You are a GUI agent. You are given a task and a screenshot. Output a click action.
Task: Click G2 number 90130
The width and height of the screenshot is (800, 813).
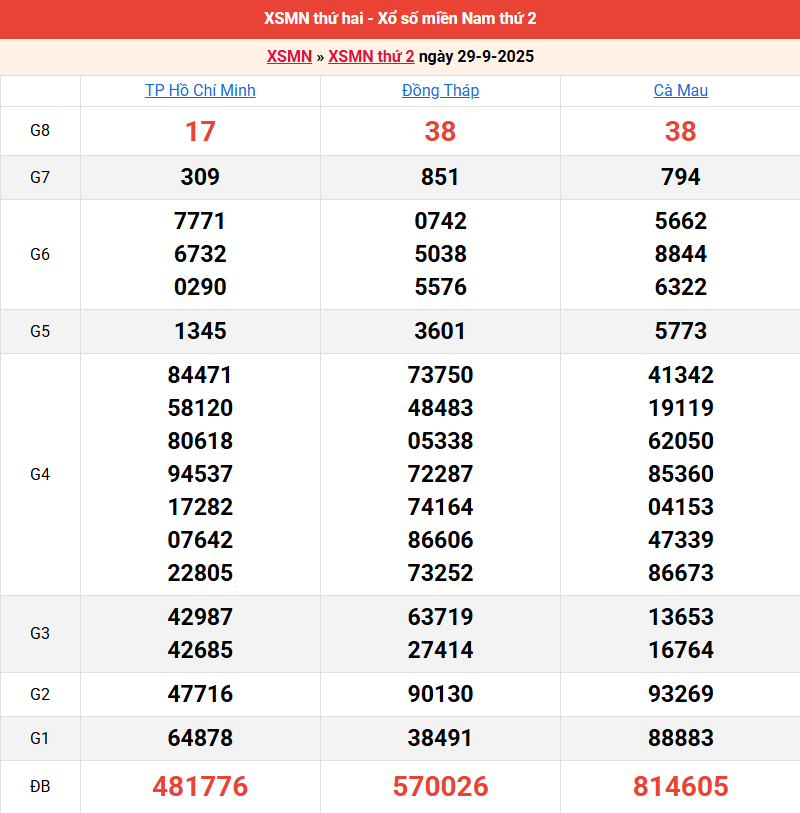(440, 694)
